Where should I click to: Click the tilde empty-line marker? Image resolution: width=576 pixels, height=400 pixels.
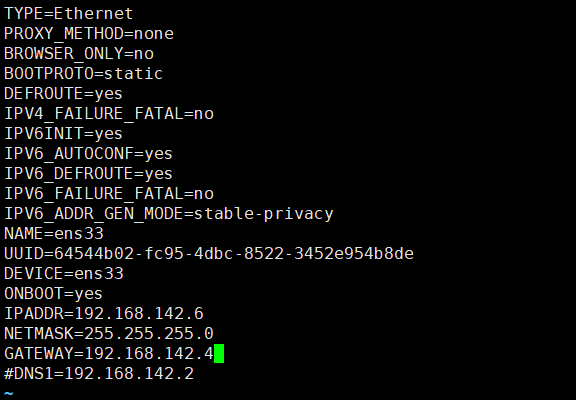9,393
